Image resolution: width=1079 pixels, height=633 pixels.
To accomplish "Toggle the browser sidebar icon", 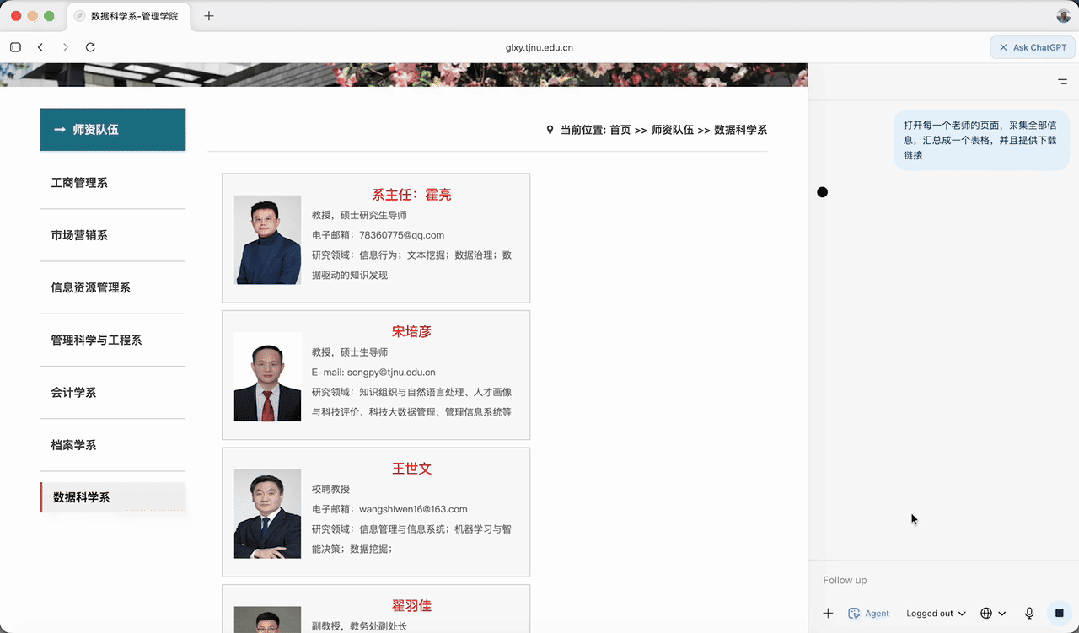I will [x=15, y=47].
